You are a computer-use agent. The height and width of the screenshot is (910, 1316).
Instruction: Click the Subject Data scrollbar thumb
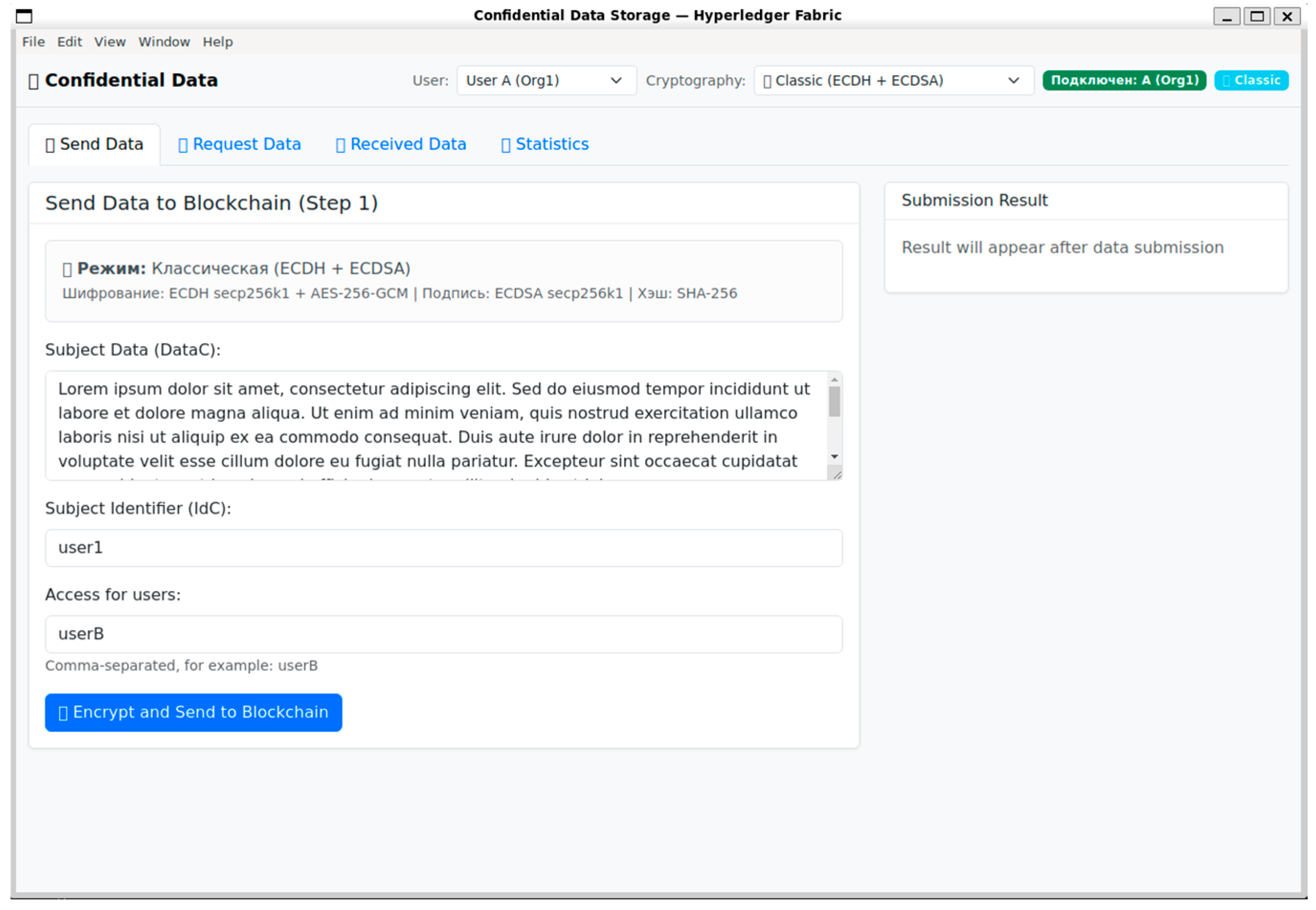834,402
